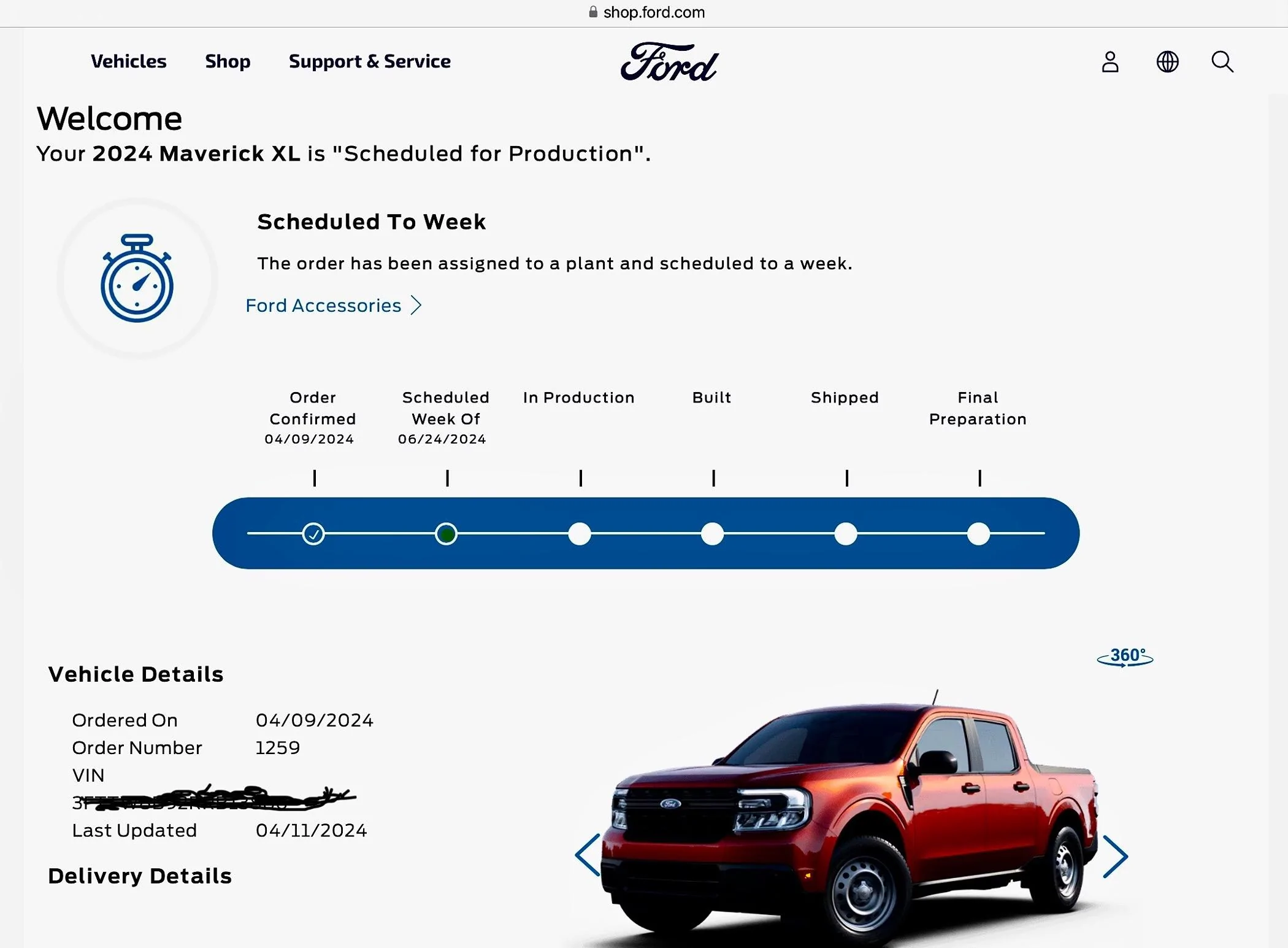Click the Ford logo
Image resolution: width=1288 pixels, height=948 pixels.
point(669,62)
